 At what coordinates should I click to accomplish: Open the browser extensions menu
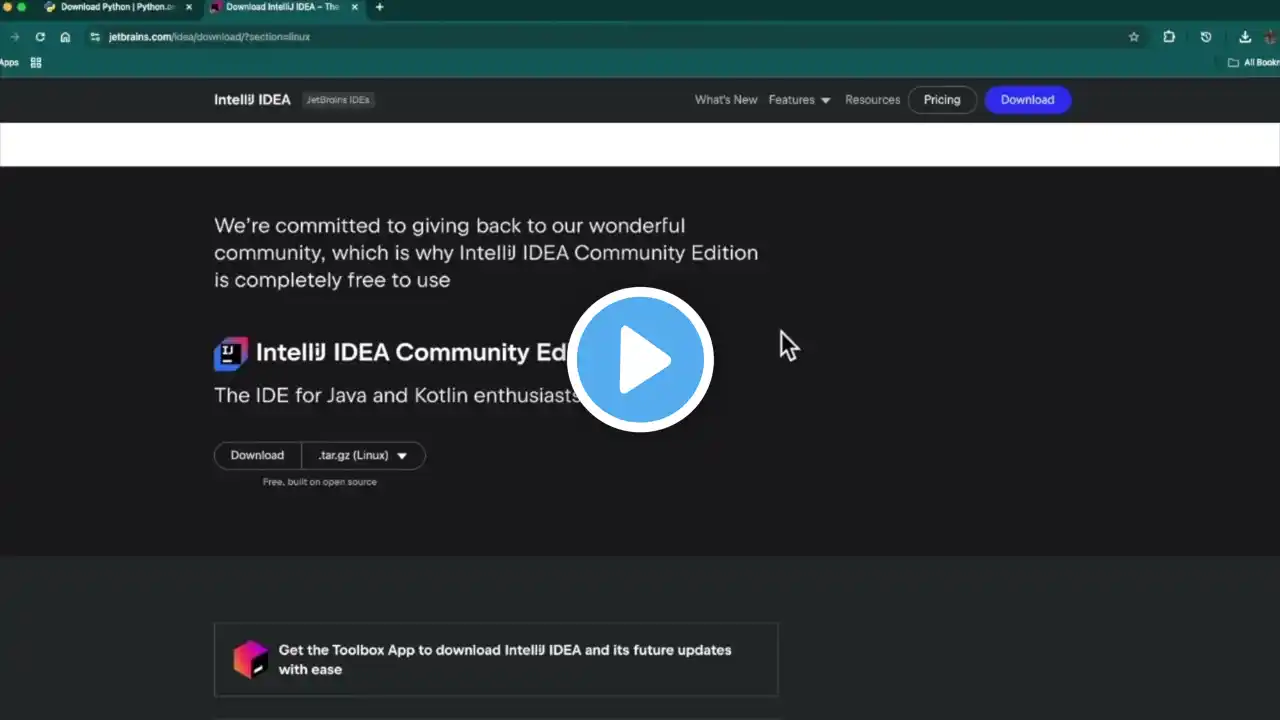coord(1169,37)
